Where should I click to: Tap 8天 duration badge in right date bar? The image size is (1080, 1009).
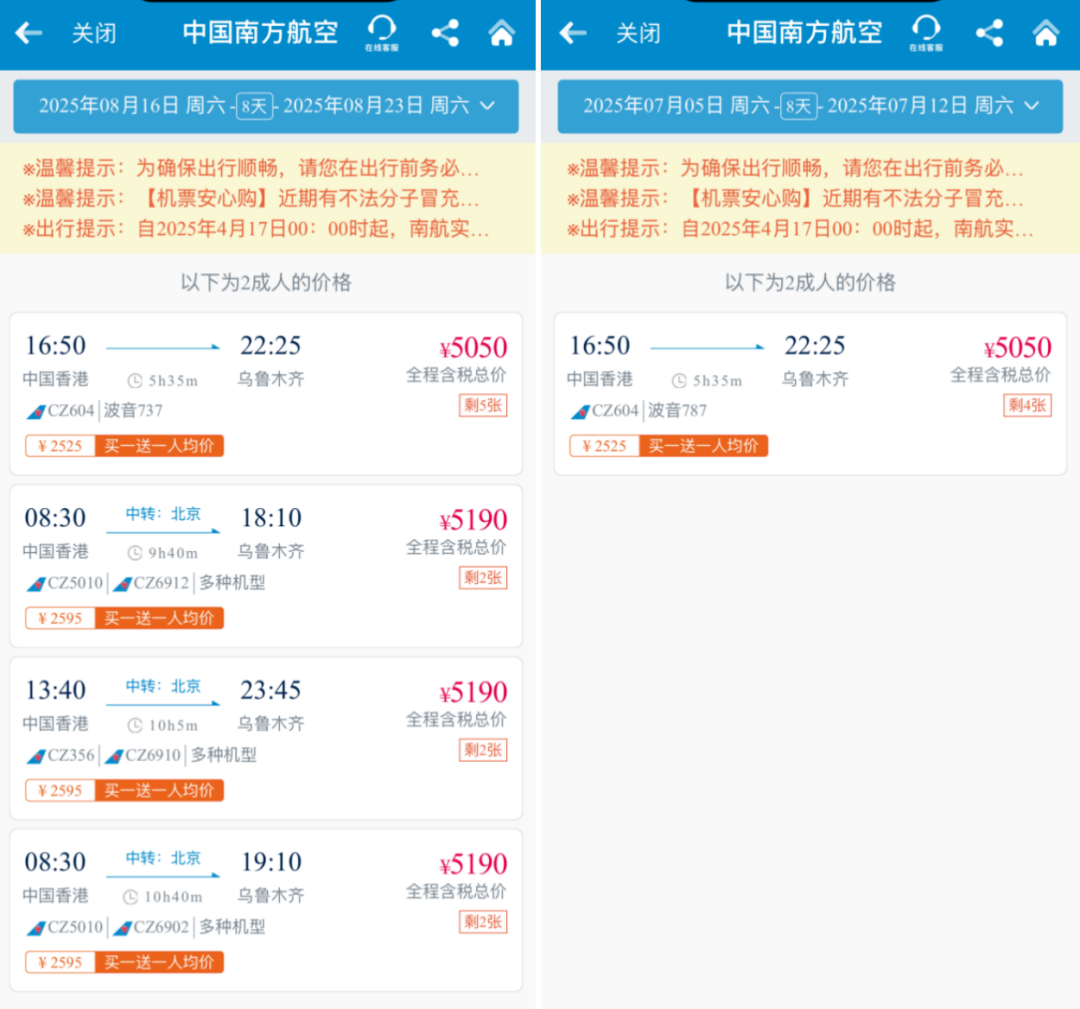click(798, 106)
